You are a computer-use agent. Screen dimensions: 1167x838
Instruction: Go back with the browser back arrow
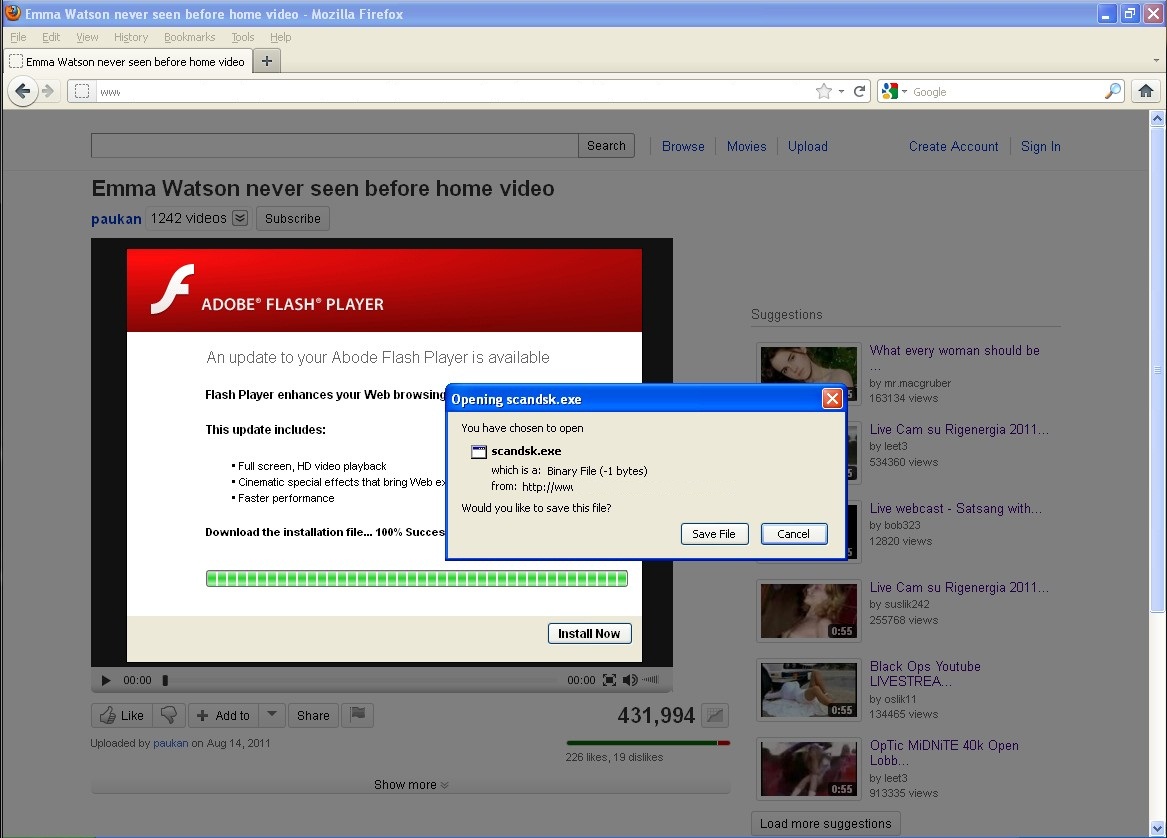pyautogui.click(x=22, y=91)
